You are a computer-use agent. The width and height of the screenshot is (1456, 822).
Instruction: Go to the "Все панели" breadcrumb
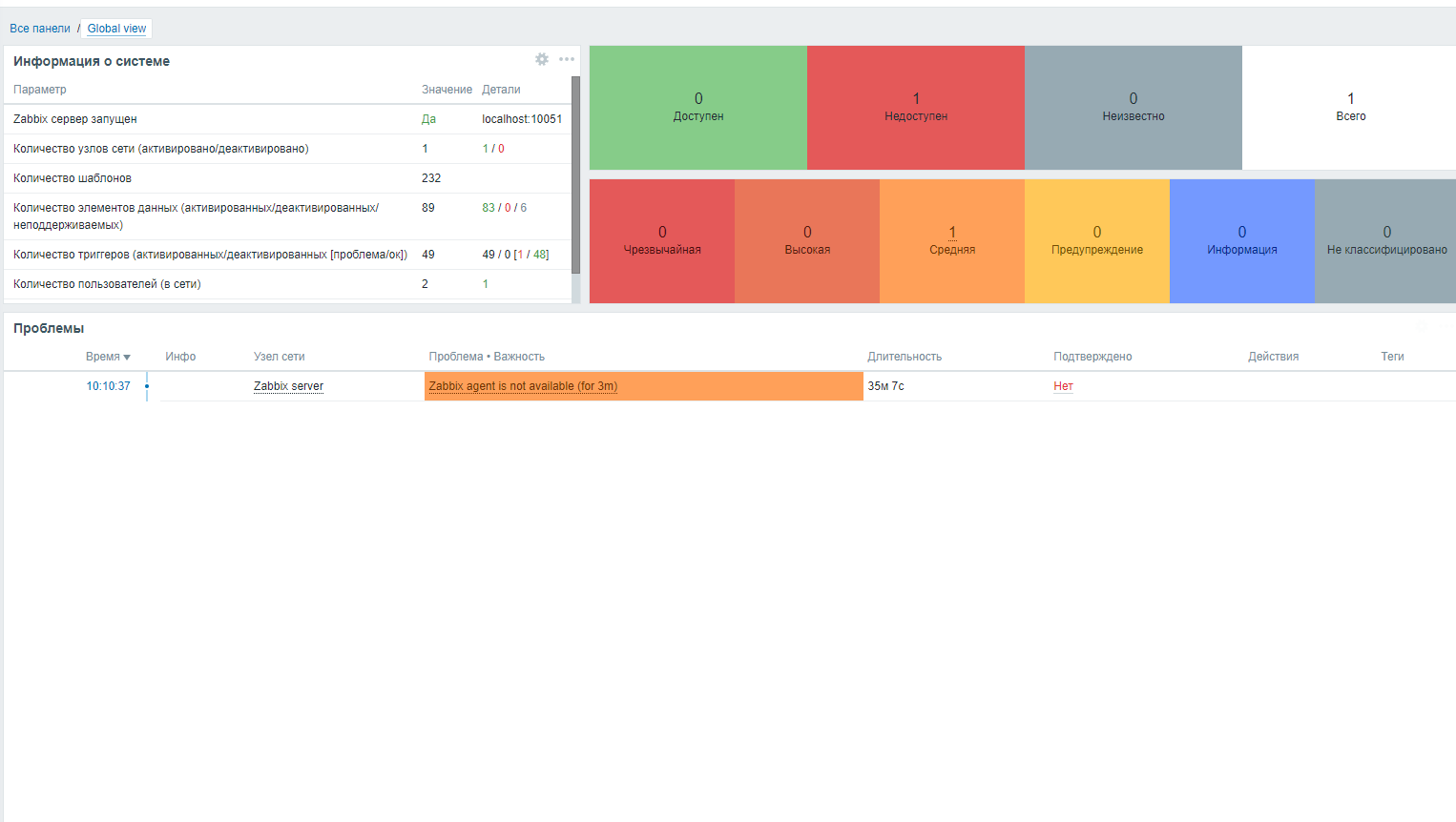[40, 29]
